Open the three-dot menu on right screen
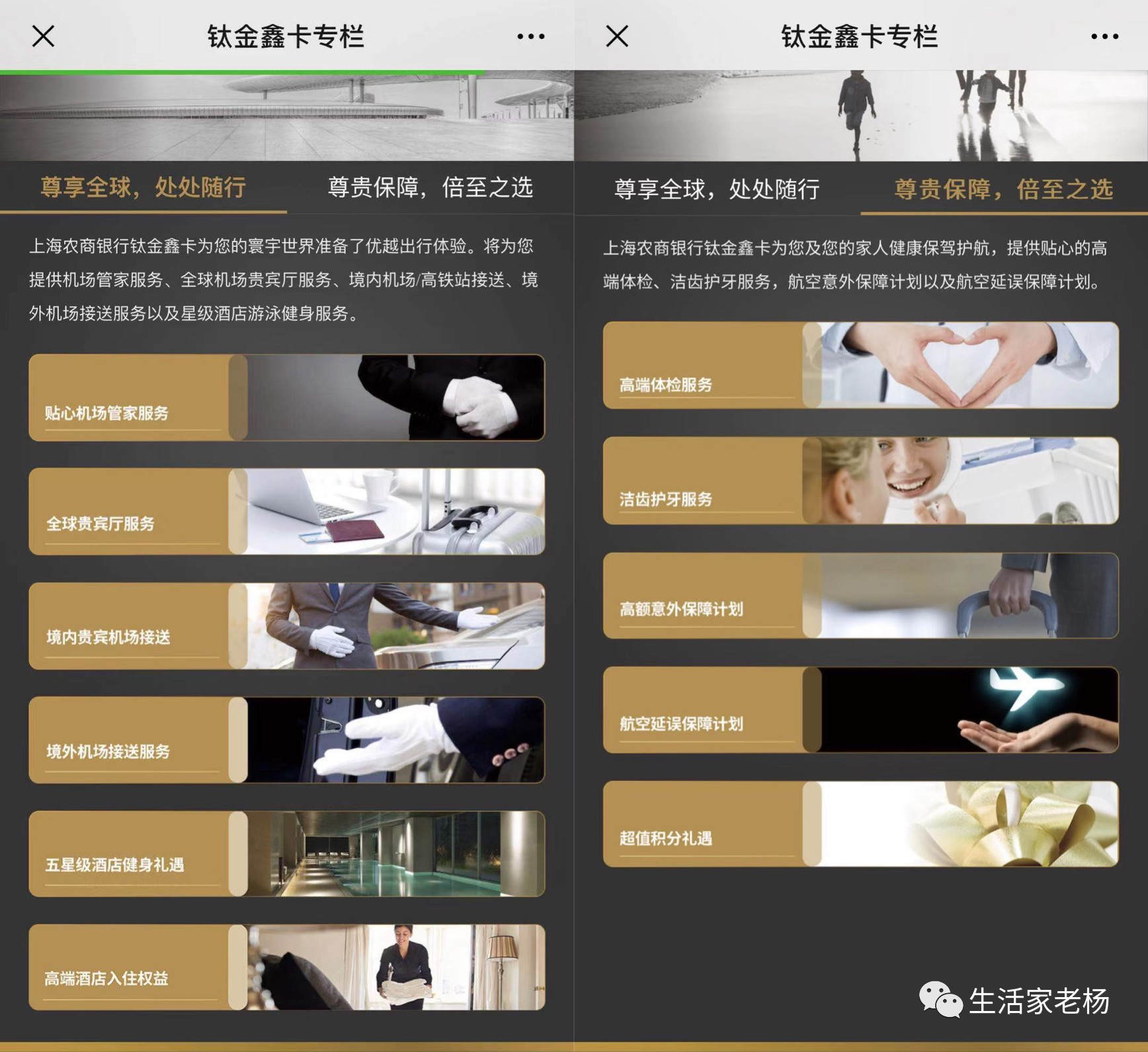Screen dimensions: 1148x1052 [1104, 36]
